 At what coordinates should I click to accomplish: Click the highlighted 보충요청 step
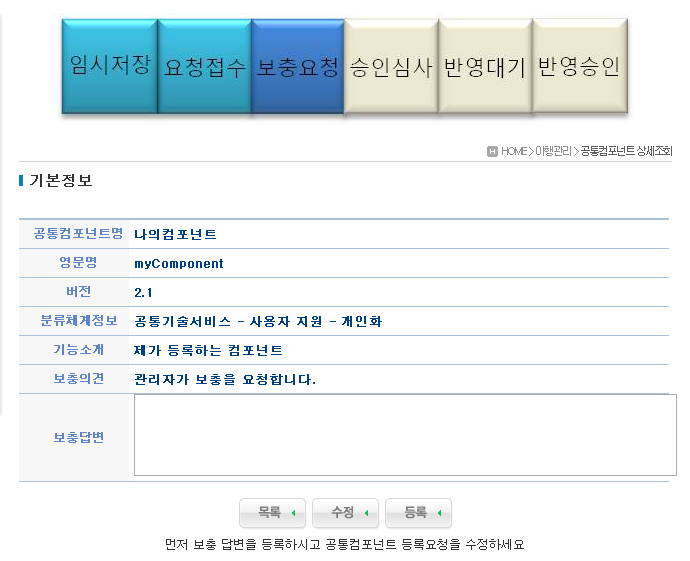tap(298, 66)
